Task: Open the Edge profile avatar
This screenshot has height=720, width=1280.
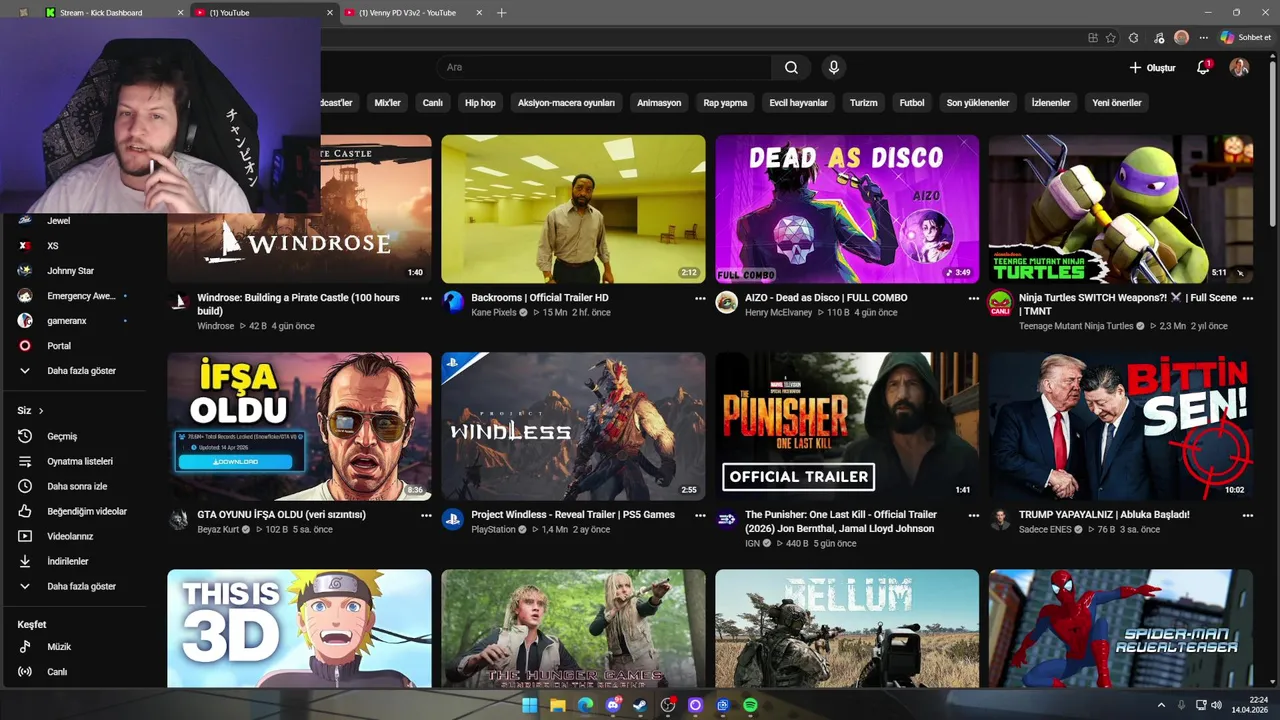Action: tap(1181, 37)
